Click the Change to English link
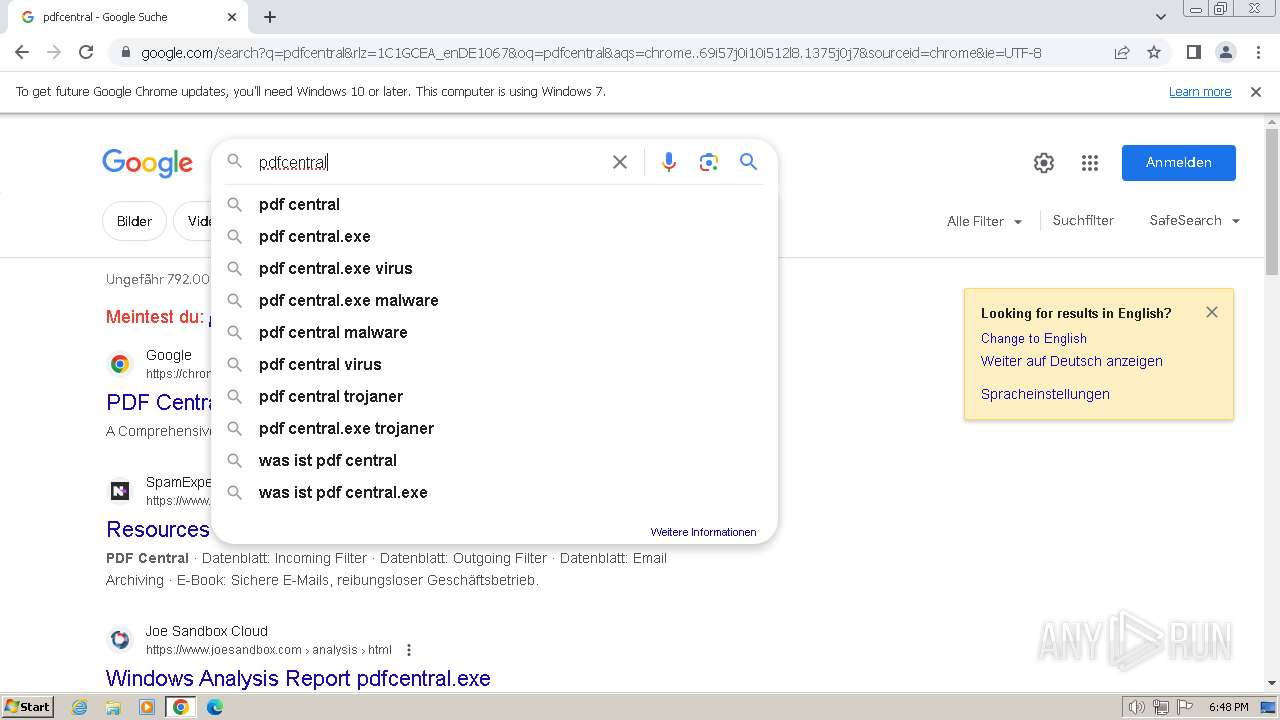This screenshot has height=720, width=1280. pyautogui.click(x=1033, y=338)
